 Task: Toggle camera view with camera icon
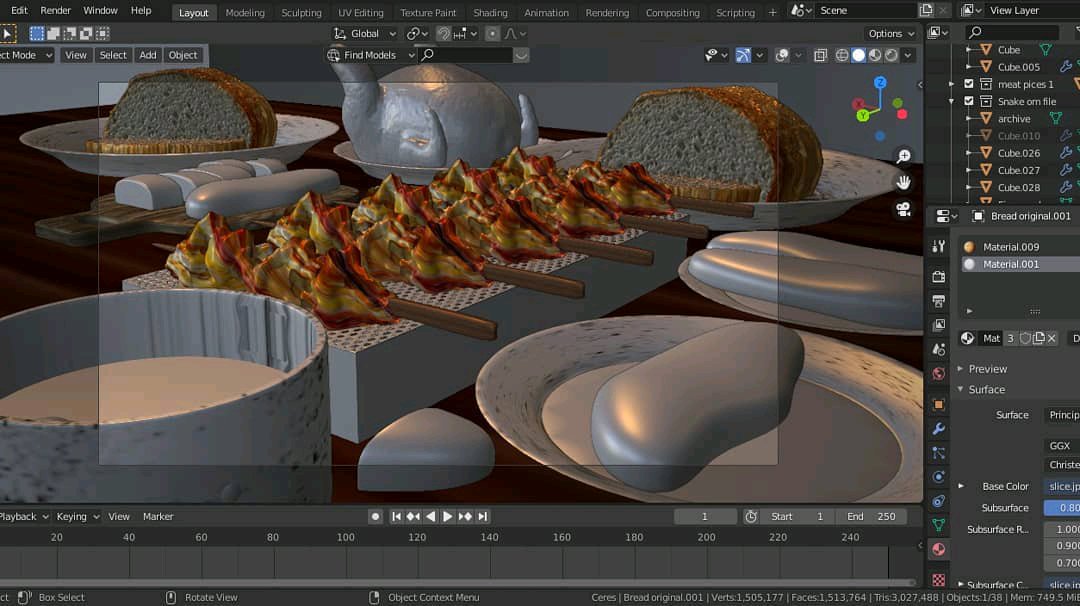903,209
